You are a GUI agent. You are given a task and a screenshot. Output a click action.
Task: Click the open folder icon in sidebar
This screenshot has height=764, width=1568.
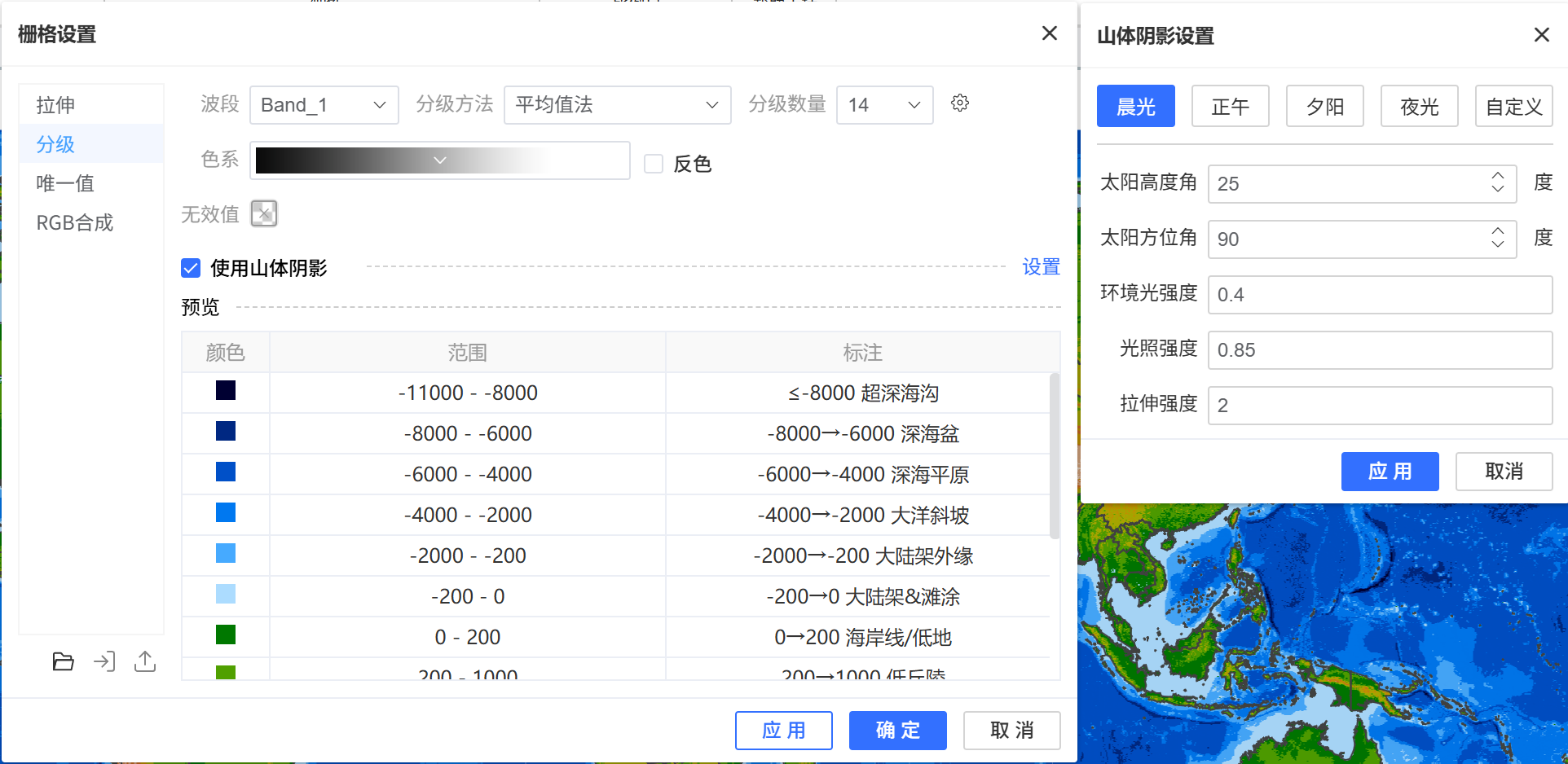pyautogui.click(x=63, y=661)
